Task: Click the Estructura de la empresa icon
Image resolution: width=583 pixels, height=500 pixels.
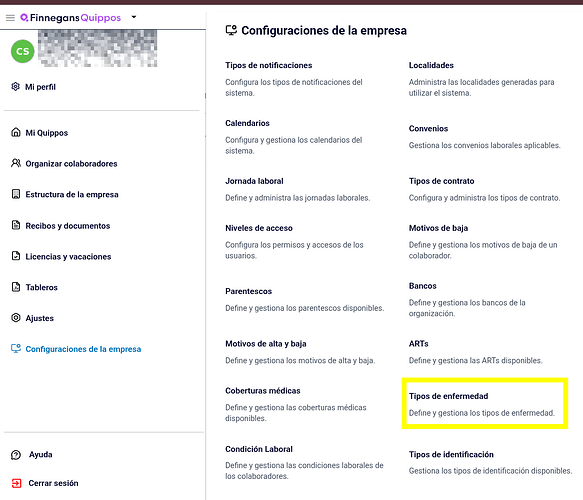Action: coord(16,194)
